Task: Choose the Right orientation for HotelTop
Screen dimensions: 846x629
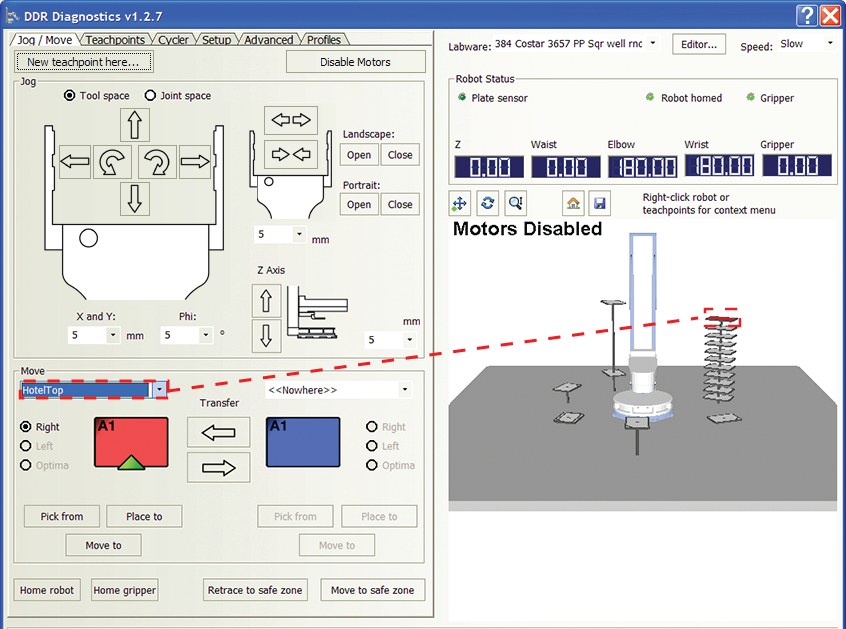Action: click(27, 427)
